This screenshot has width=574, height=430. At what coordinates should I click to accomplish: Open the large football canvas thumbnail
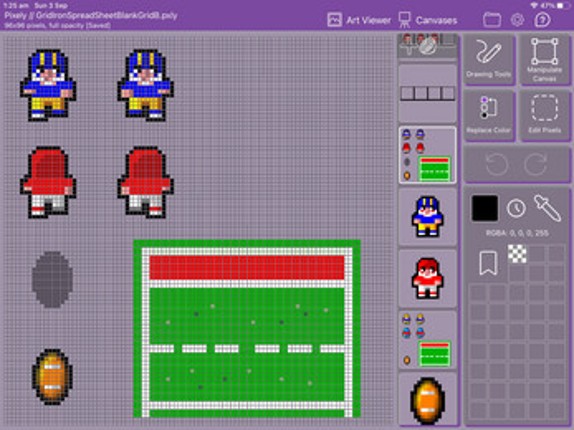click(x=427, y=400)
